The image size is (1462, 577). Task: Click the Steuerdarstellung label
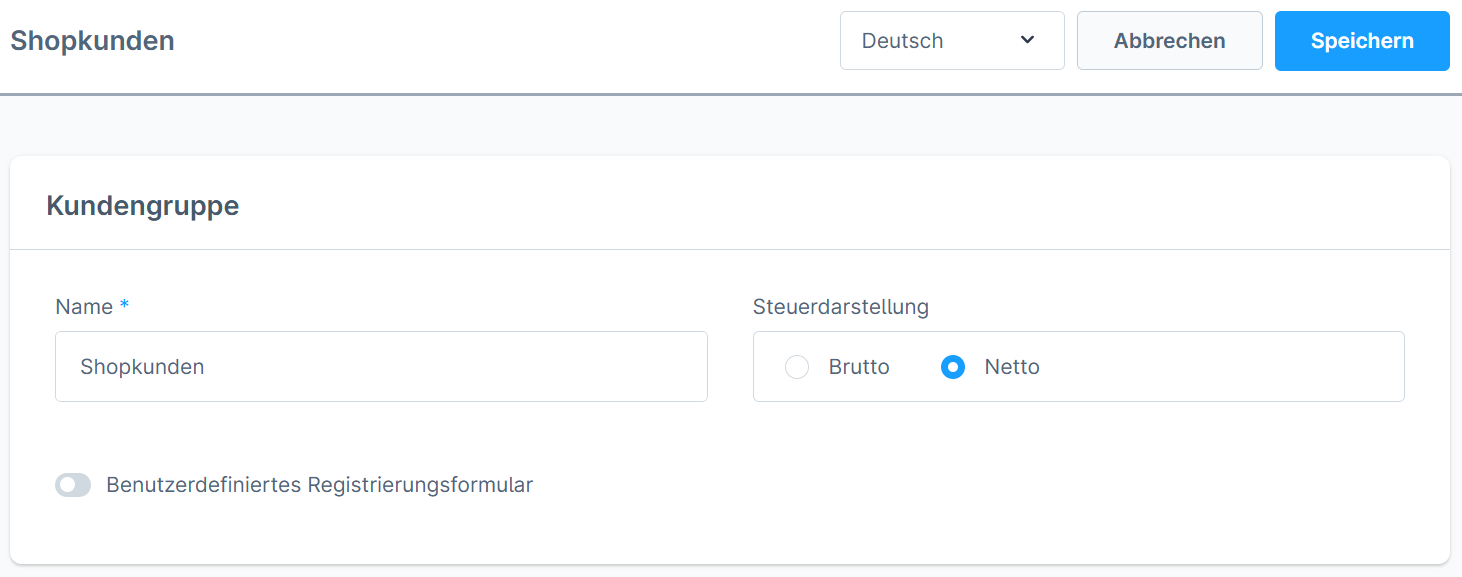point(840,307)
